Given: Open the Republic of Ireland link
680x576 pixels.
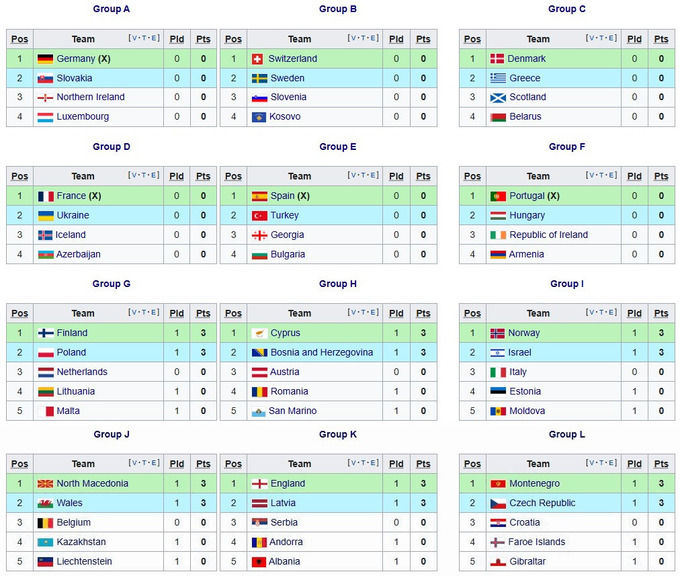Looking at the screenshot, I should pyautogui.click(x=548, y=235).
